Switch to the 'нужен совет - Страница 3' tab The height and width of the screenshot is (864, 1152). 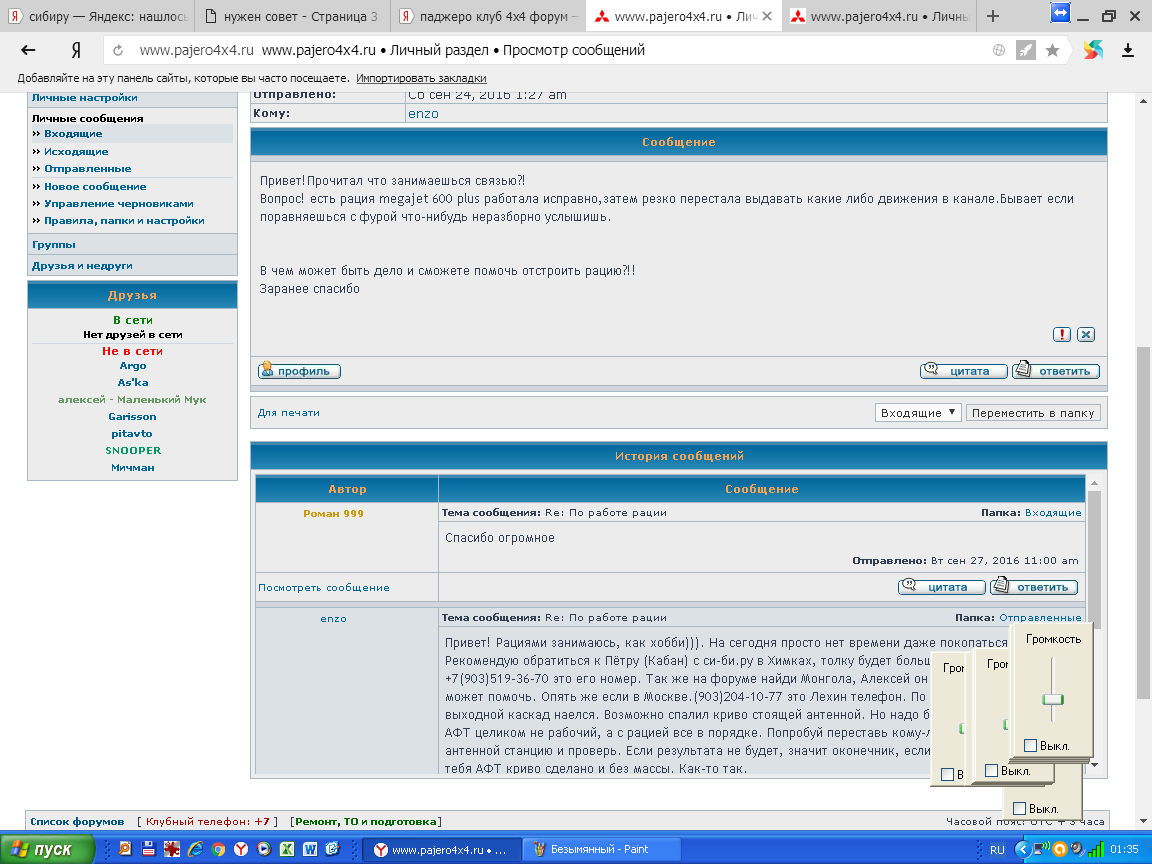tap(292, 16)
